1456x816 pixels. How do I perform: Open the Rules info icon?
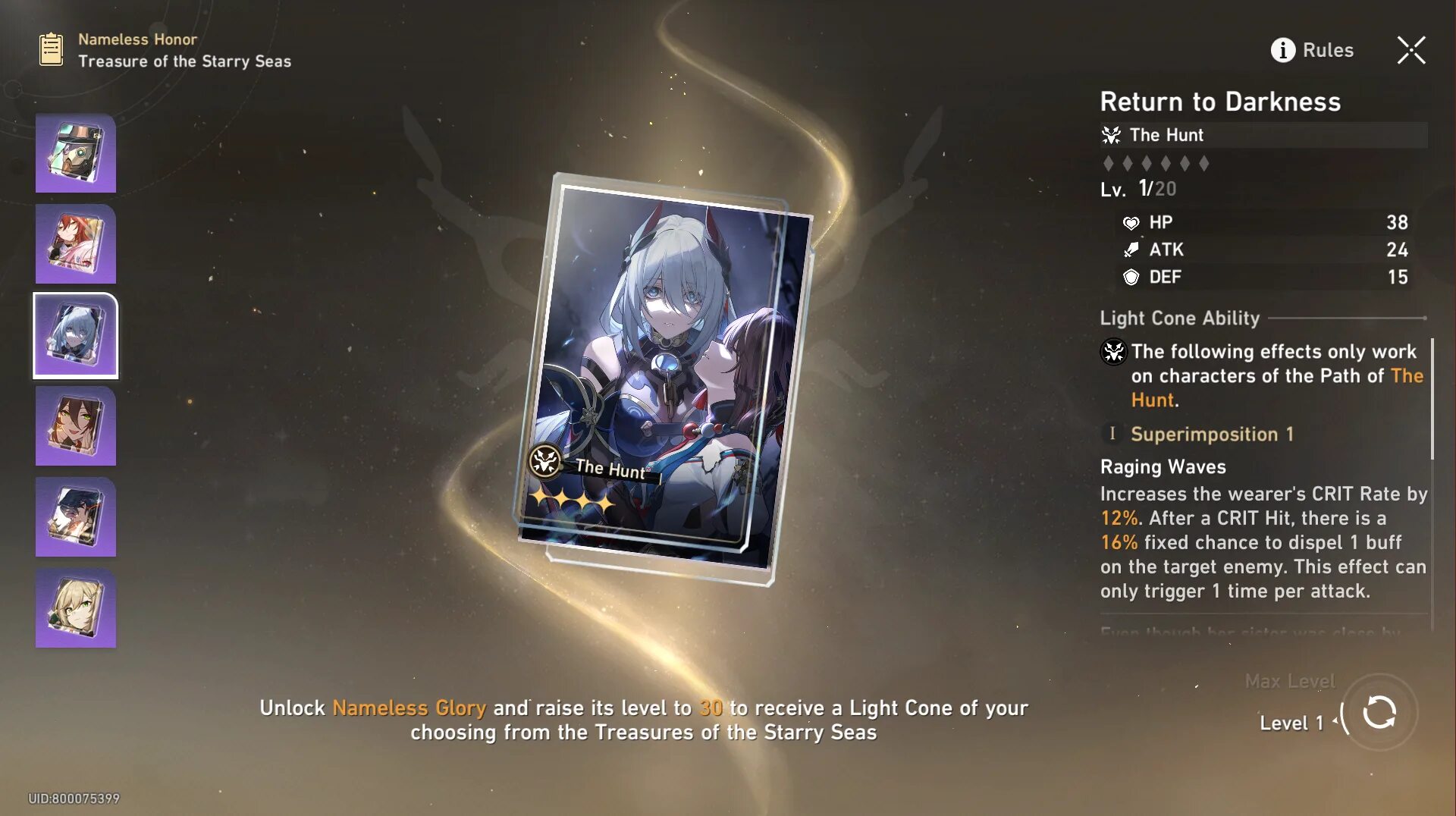pos(1282,50)
